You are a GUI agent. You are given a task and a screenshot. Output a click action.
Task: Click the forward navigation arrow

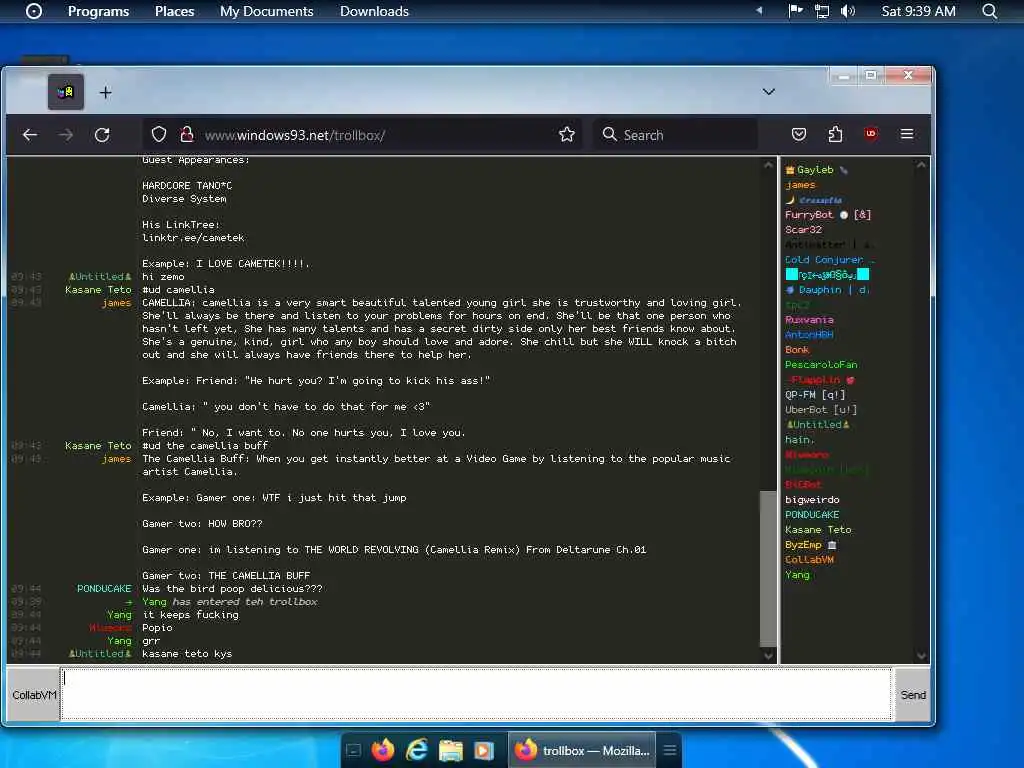[66, 135]
